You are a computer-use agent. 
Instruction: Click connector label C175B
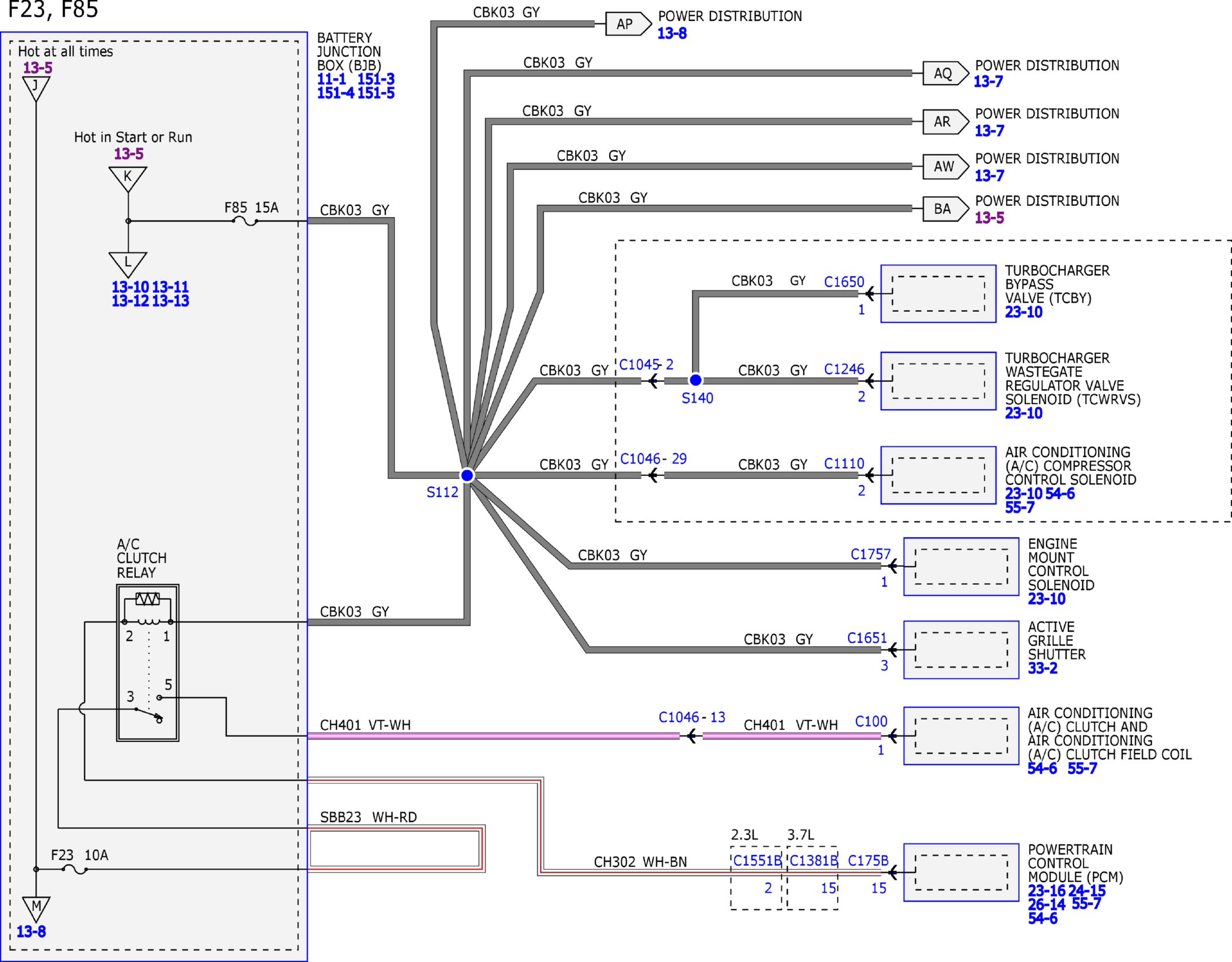click(x=869, y=861)
